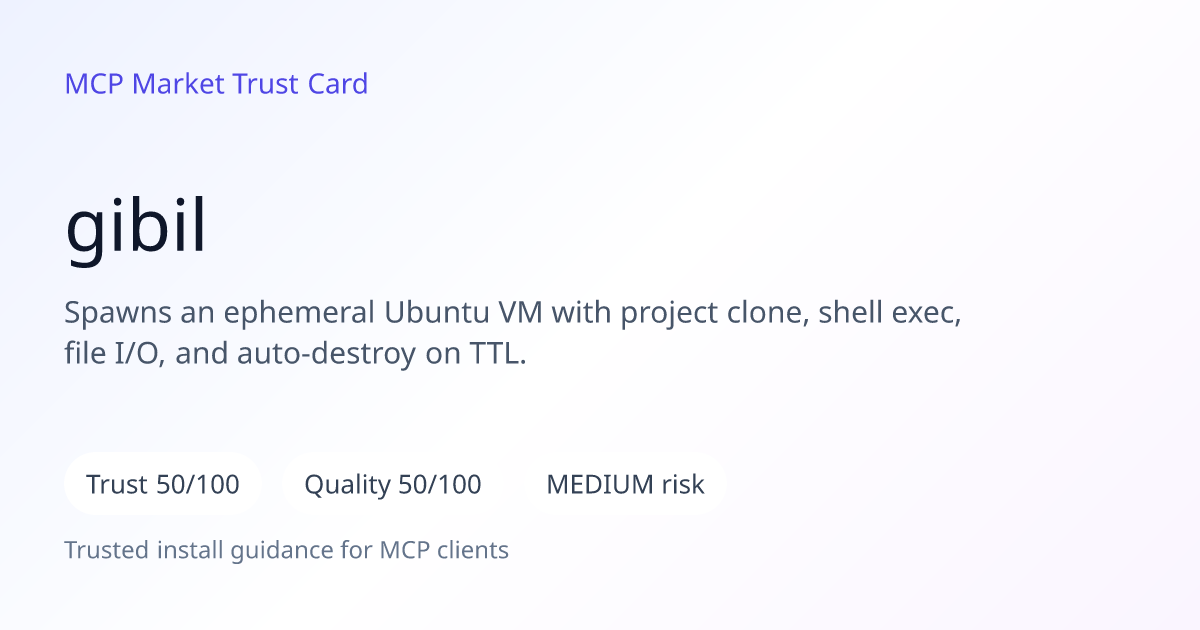
Task: Click 'shell exec' in the description
Action: (x=890, y=313)
